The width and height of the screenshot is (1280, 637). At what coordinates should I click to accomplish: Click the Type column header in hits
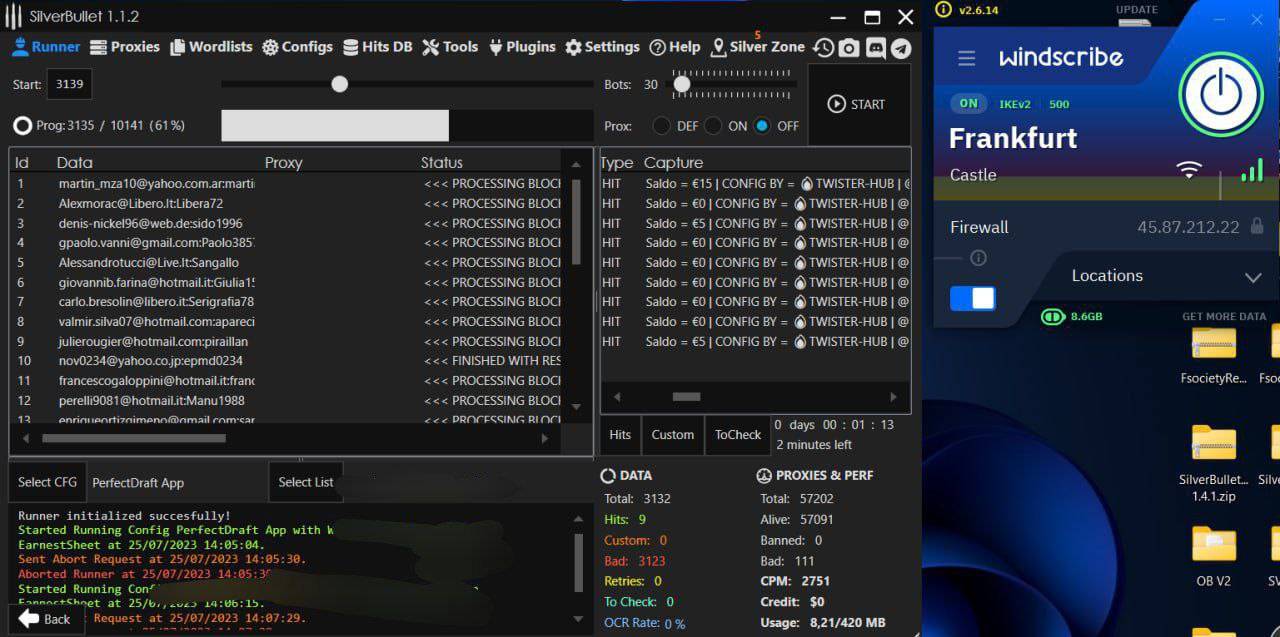pyautogui.click(x=617, y=162)
